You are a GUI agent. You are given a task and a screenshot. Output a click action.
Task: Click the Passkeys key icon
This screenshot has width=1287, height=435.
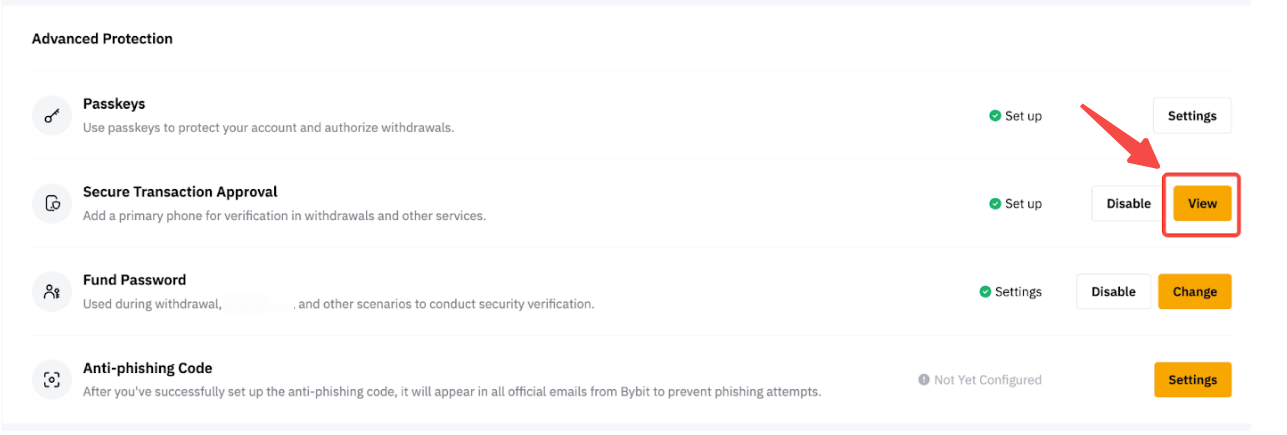click(51, 116)
